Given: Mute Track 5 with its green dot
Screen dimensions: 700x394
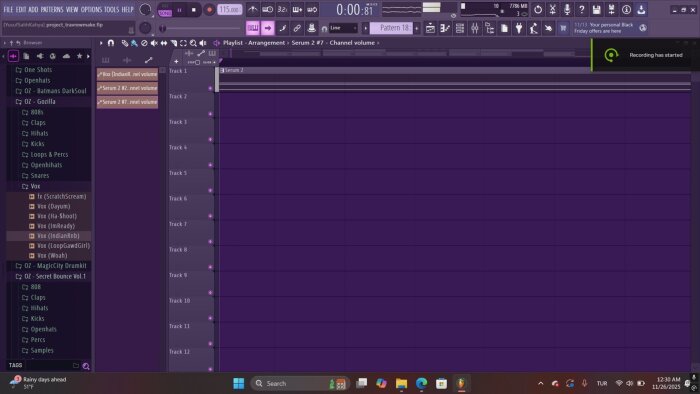Looking at the screenshot, I should 210,191.
